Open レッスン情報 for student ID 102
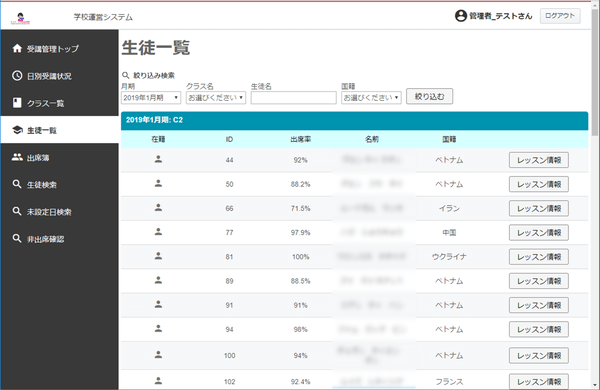This screenshot has width=600, height=390. [x=539, y=382]
